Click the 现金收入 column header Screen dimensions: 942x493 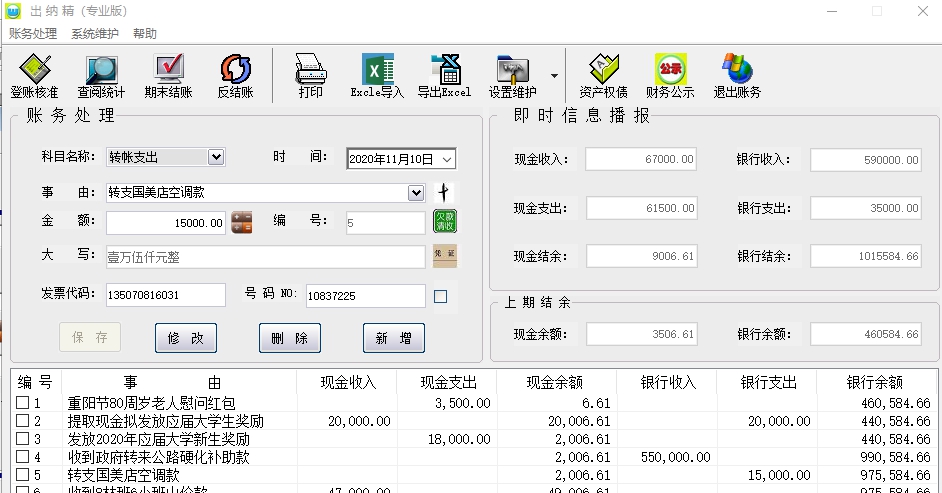point(347,382)
